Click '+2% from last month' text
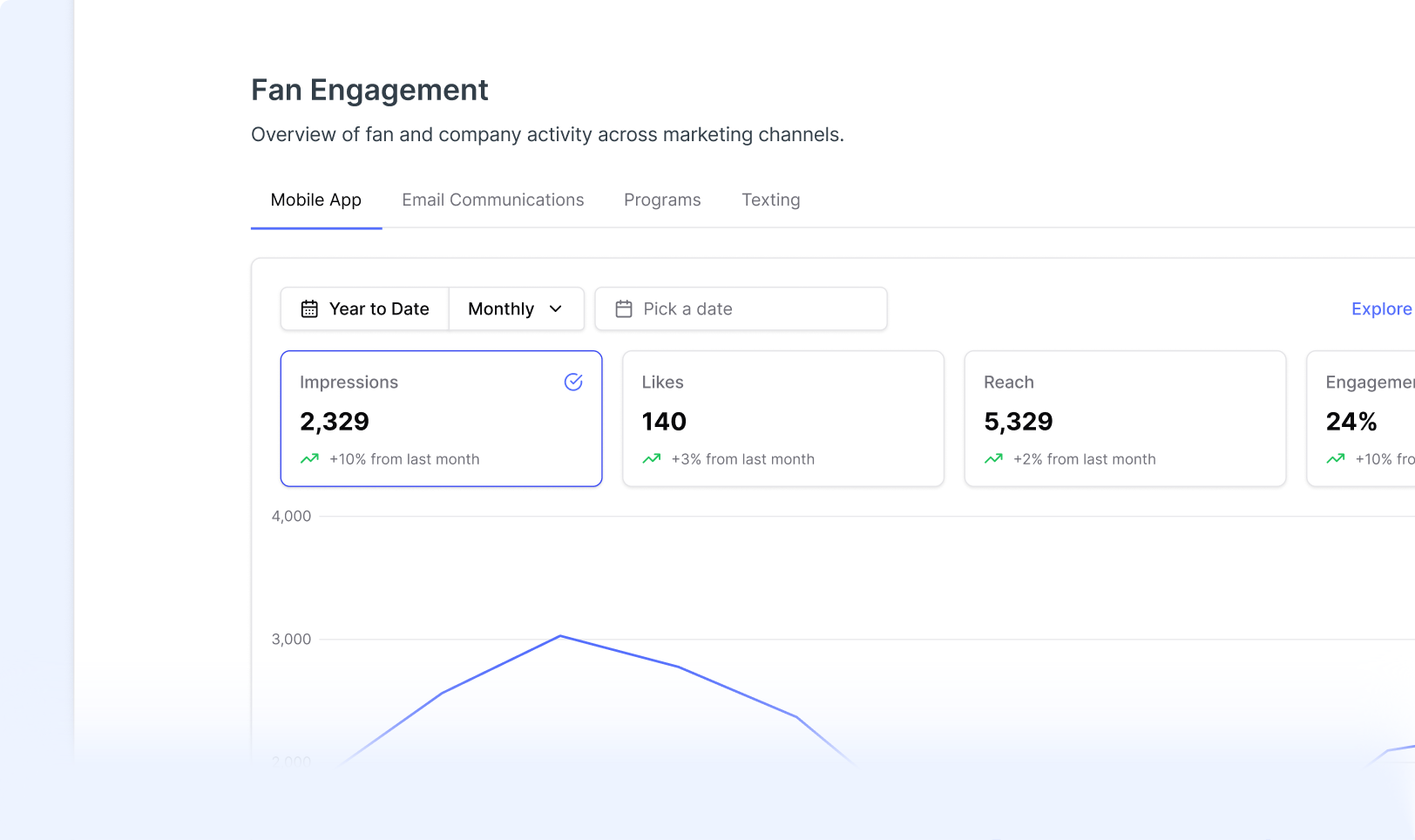This screenshot has width=1415, height=840. pos(1085,459)
